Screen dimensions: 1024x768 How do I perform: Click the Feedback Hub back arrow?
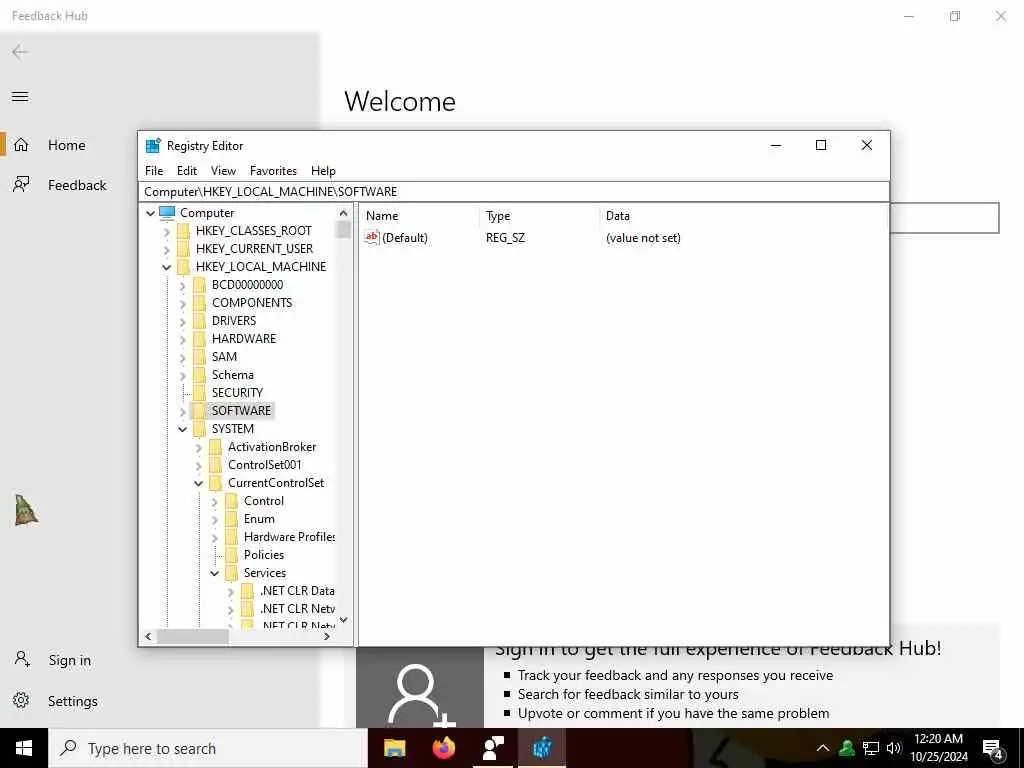[x=20, y=52]
